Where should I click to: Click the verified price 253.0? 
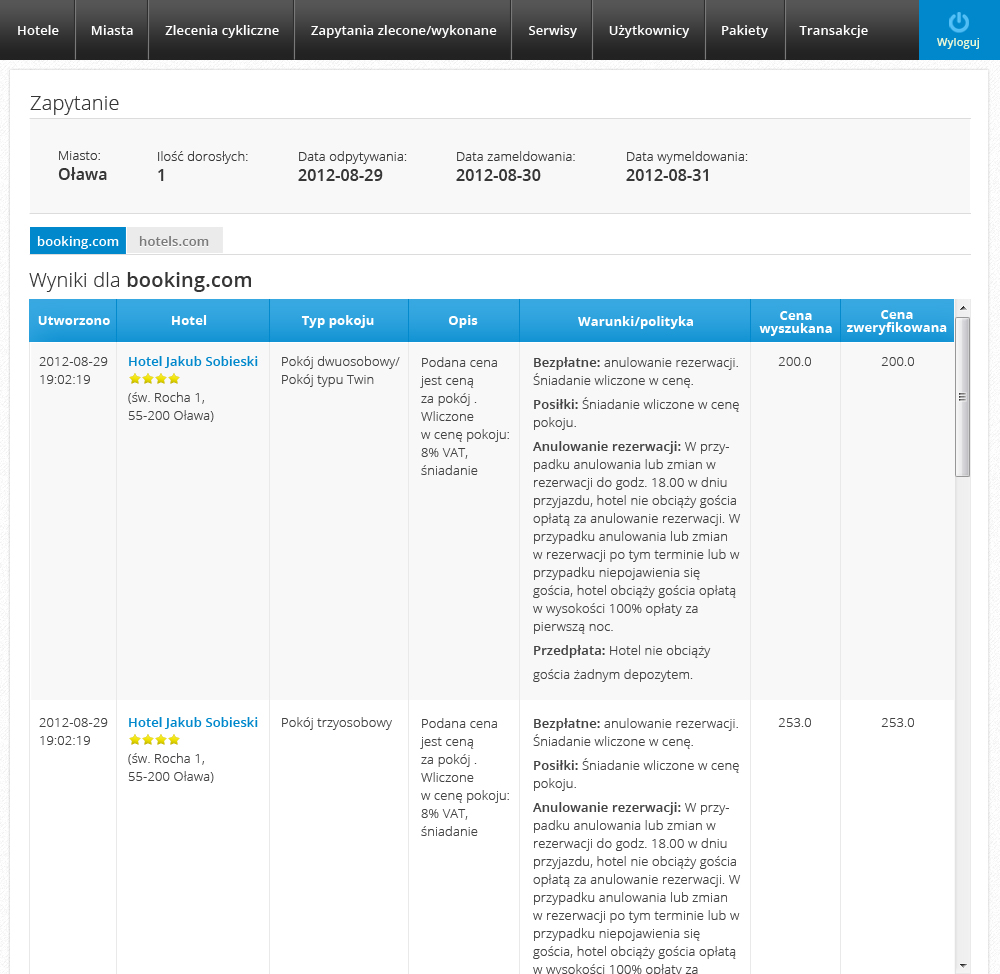897,722
